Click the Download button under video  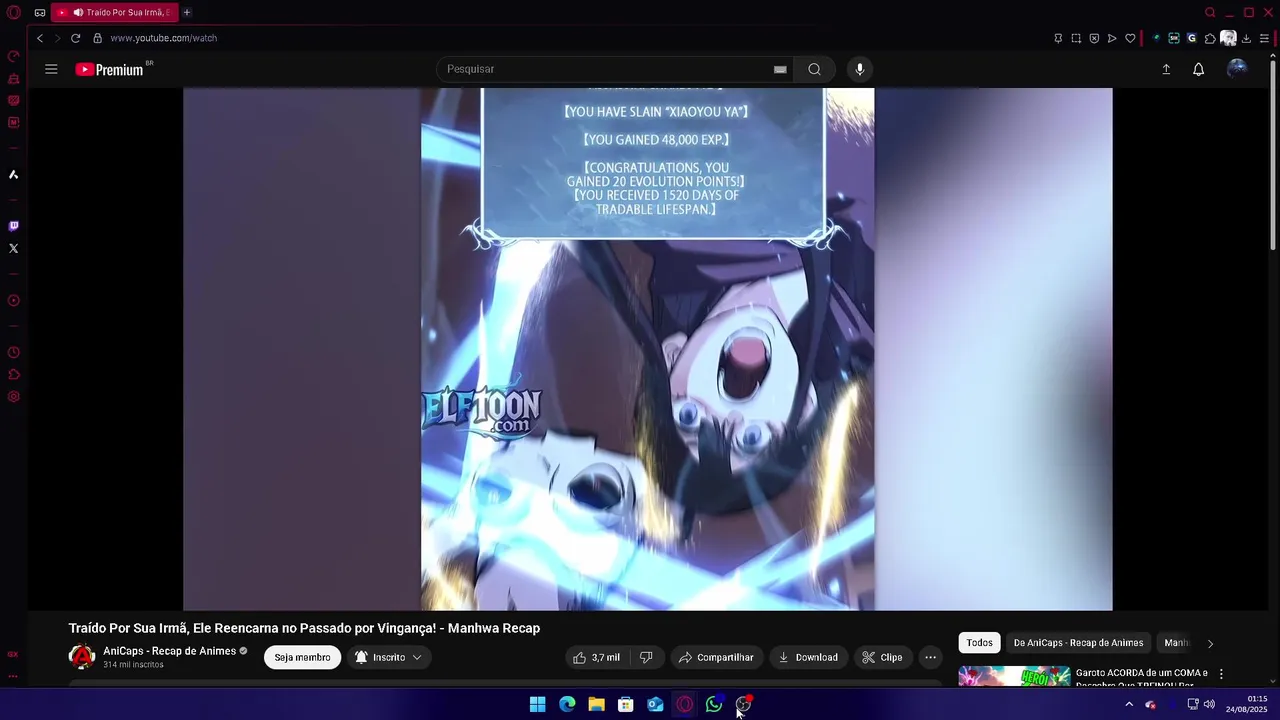pos(808,657)
